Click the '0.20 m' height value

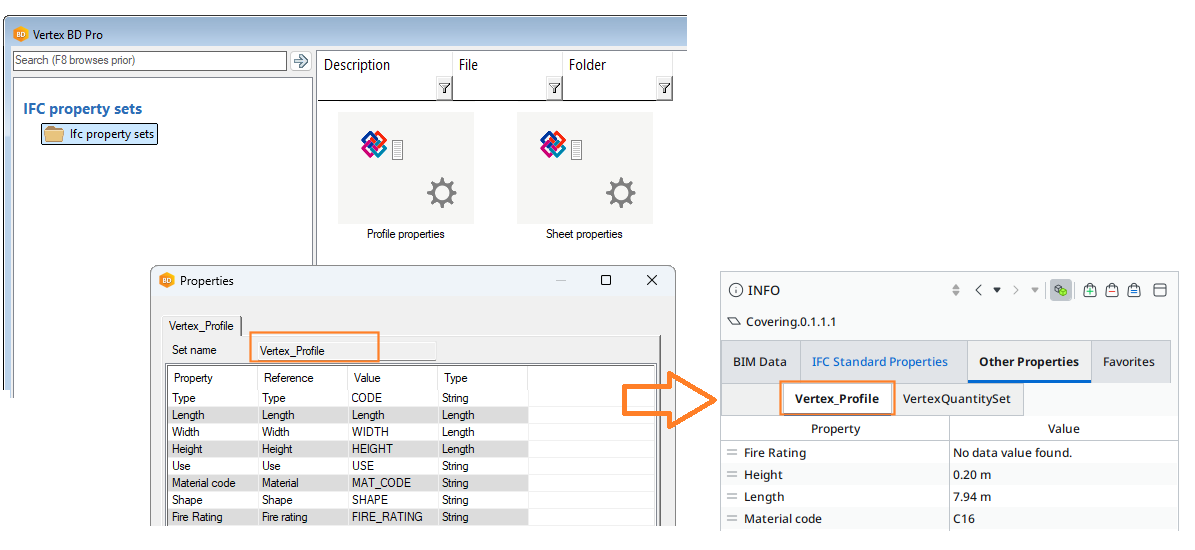[972, 475]
